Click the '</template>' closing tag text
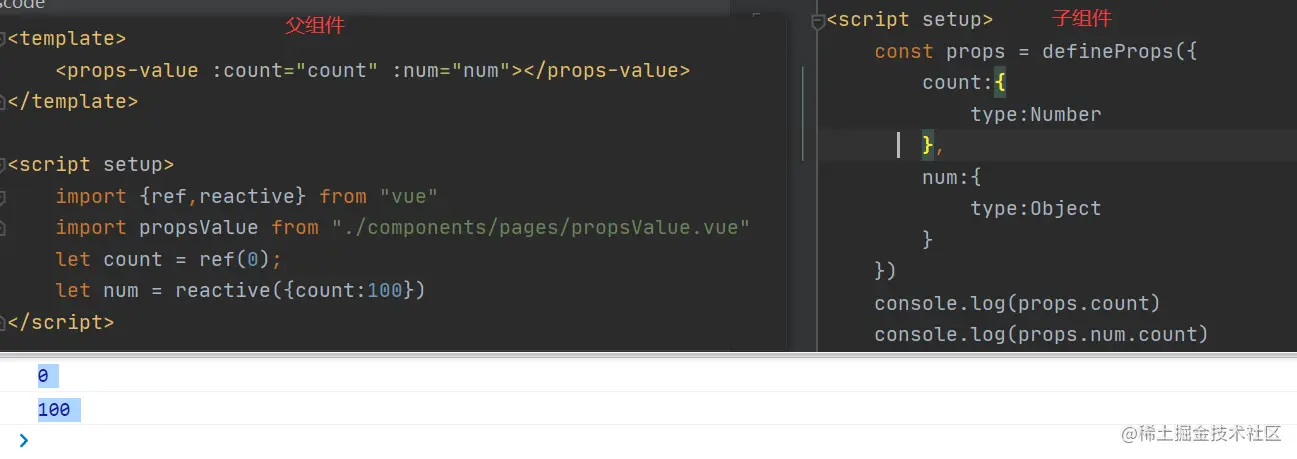Image resolution: width=1297 pixels, height=459 pixels. pyautogui.click(x=73, y=101)
